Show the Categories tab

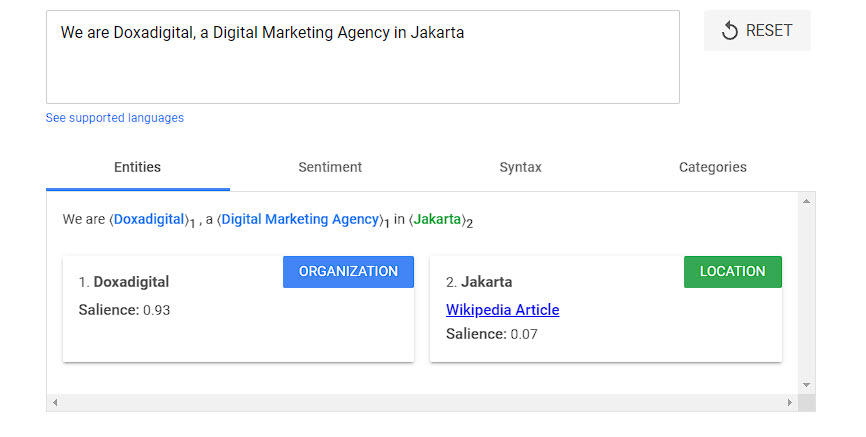713,167
